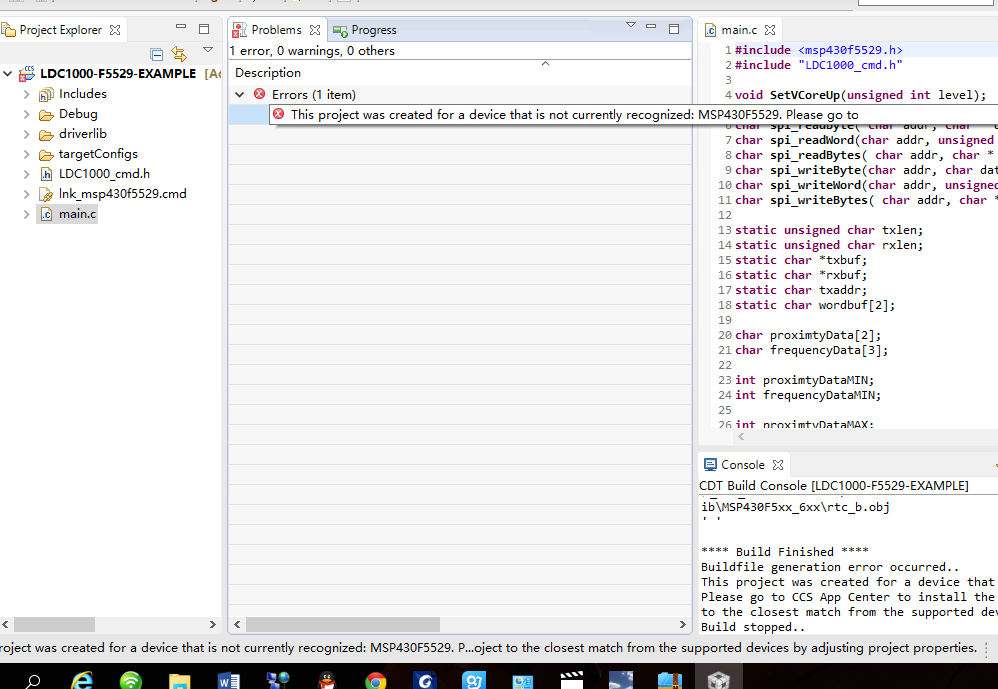Open Code Composer Studio cube taskbar icon
998x689 pixels.
click(719, 681)
